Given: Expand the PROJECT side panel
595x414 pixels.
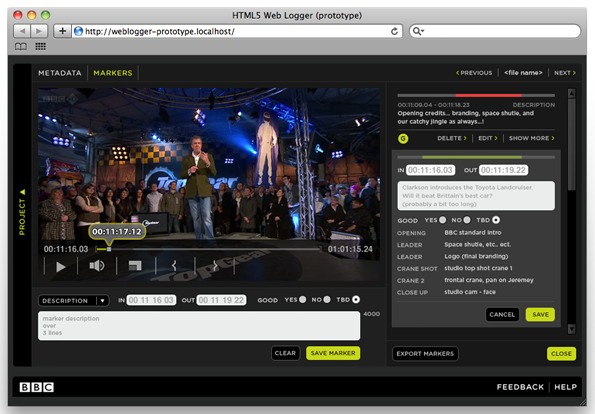Looking at the screenshot, I should [x=22, y=212].
